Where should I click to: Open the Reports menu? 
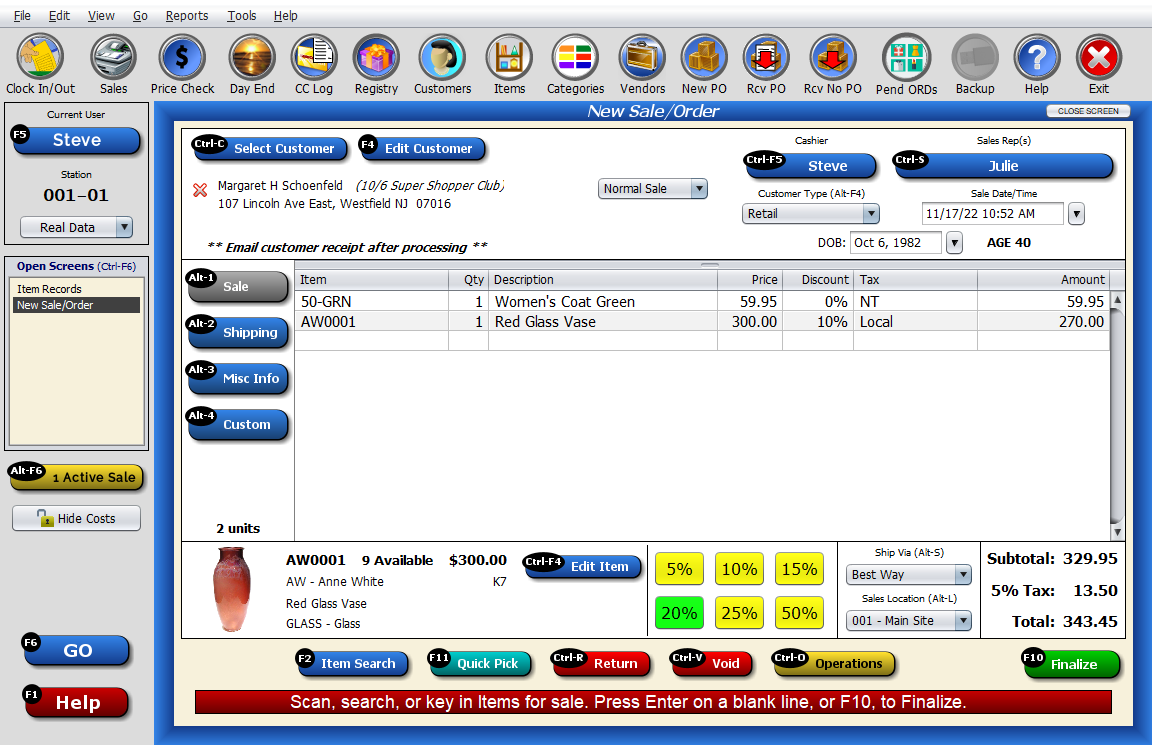click(187, 15)
